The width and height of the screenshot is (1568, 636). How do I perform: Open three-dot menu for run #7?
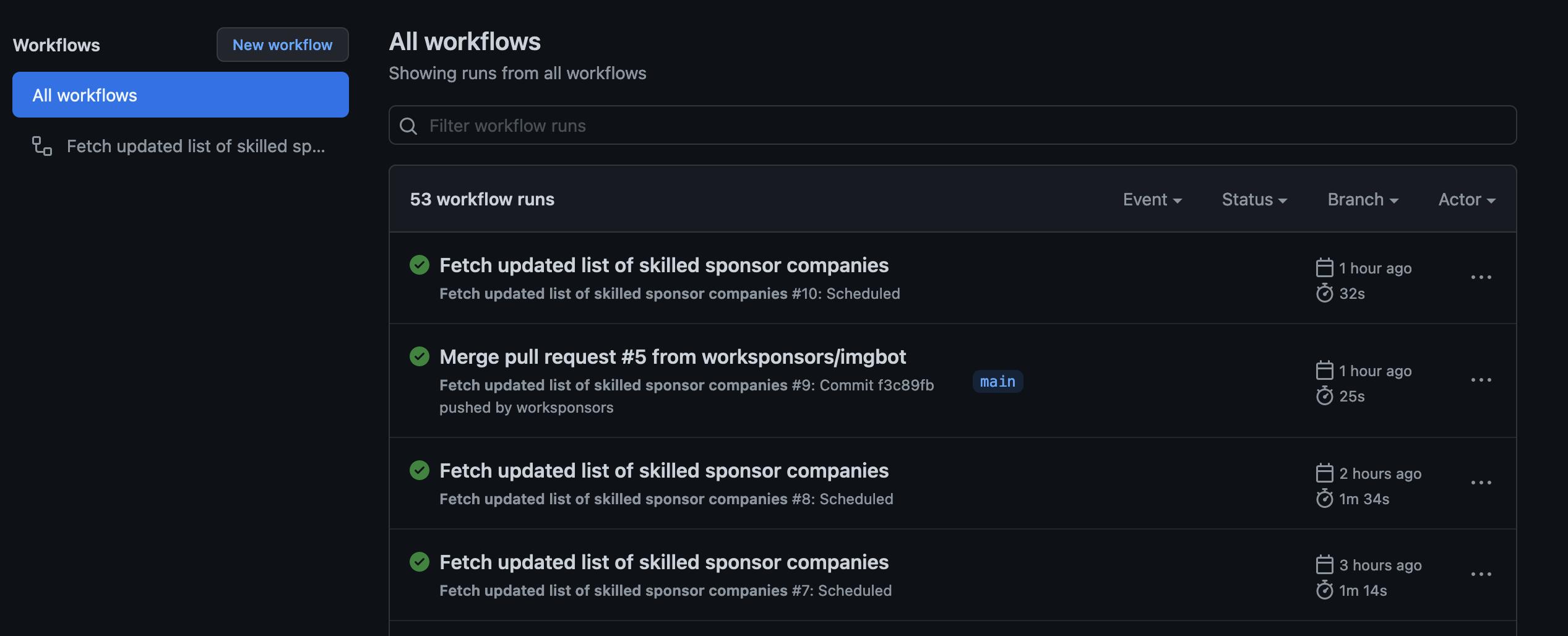pos(1481,574)
